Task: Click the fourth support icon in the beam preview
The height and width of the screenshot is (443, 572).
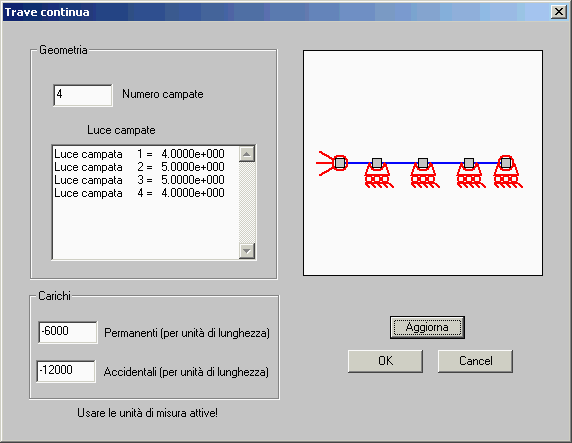Action: tap(470, 173)
